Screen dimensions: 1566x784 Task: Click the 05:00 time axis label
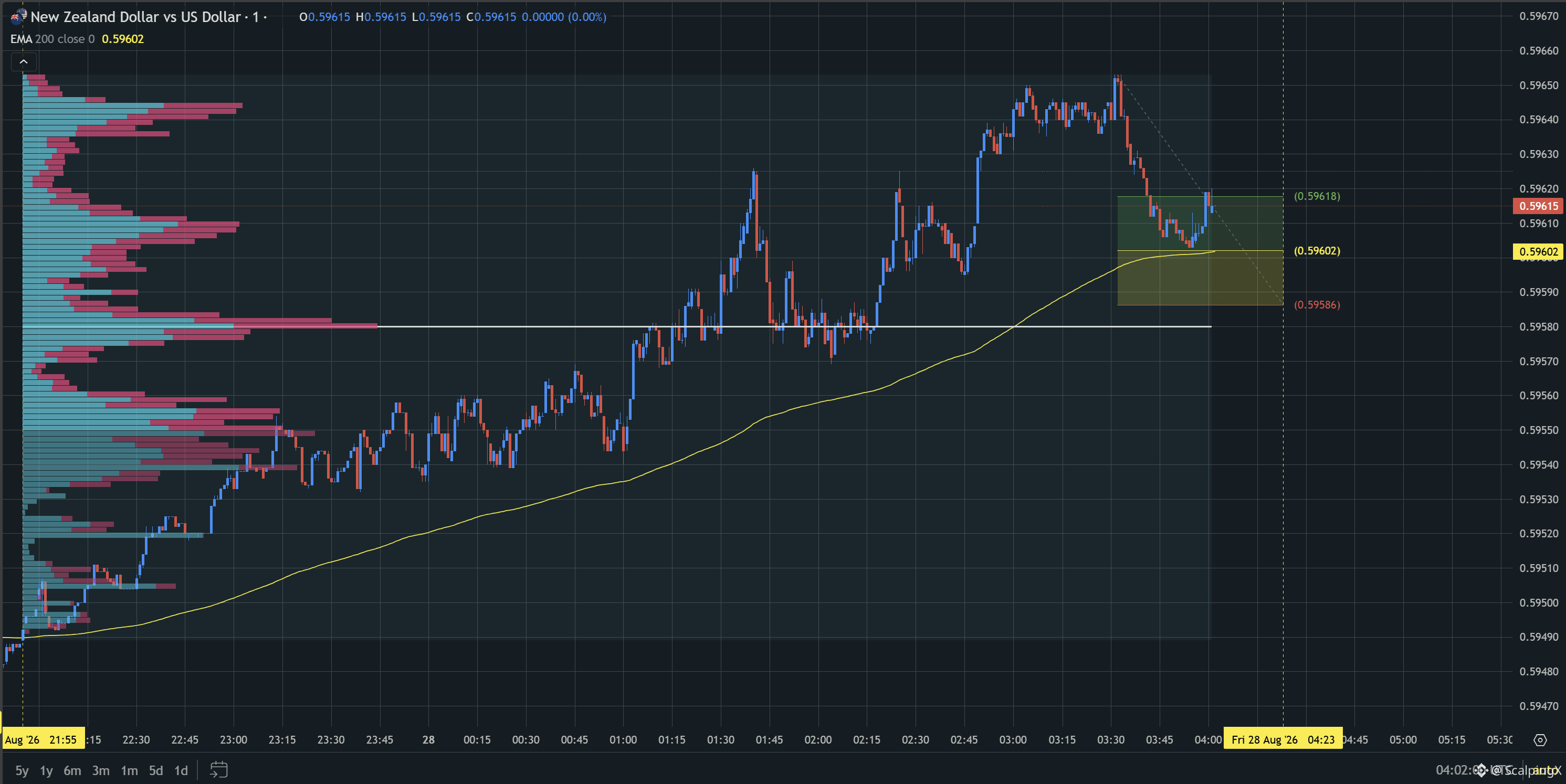[1403, 739]
